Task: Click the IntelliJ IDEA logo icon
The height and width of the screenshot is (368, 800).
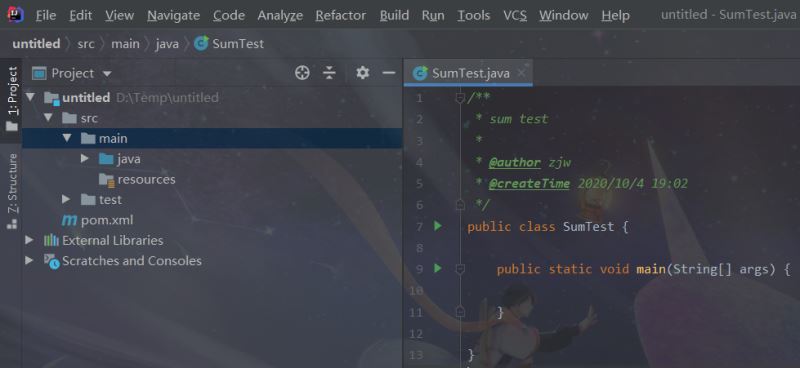Action: [x=16, y=15]
